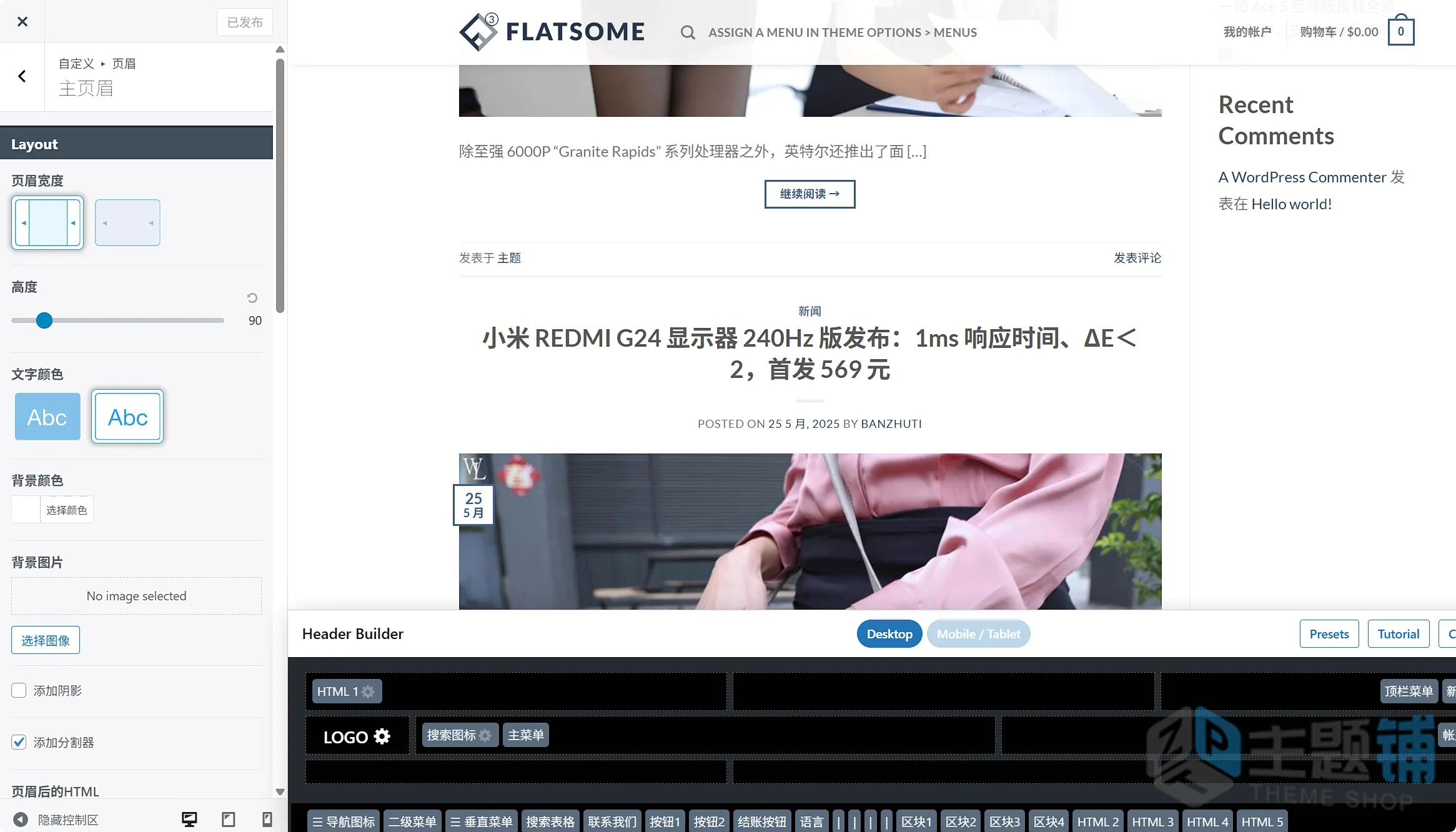Screen dimensions: 1456x832
Task: Click the Flatsome logo
Action: point(552,31)
